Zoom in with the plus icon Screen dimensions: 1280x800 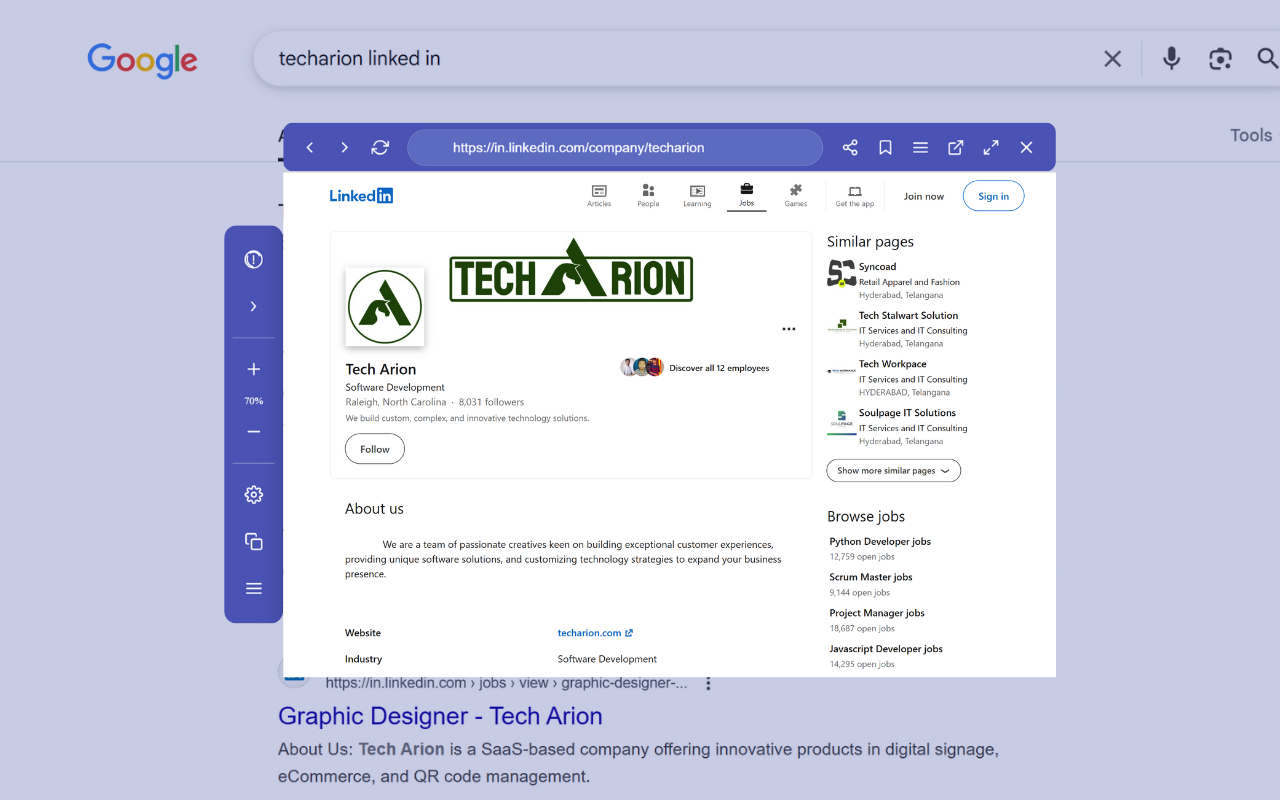click(x=254, y=370)
